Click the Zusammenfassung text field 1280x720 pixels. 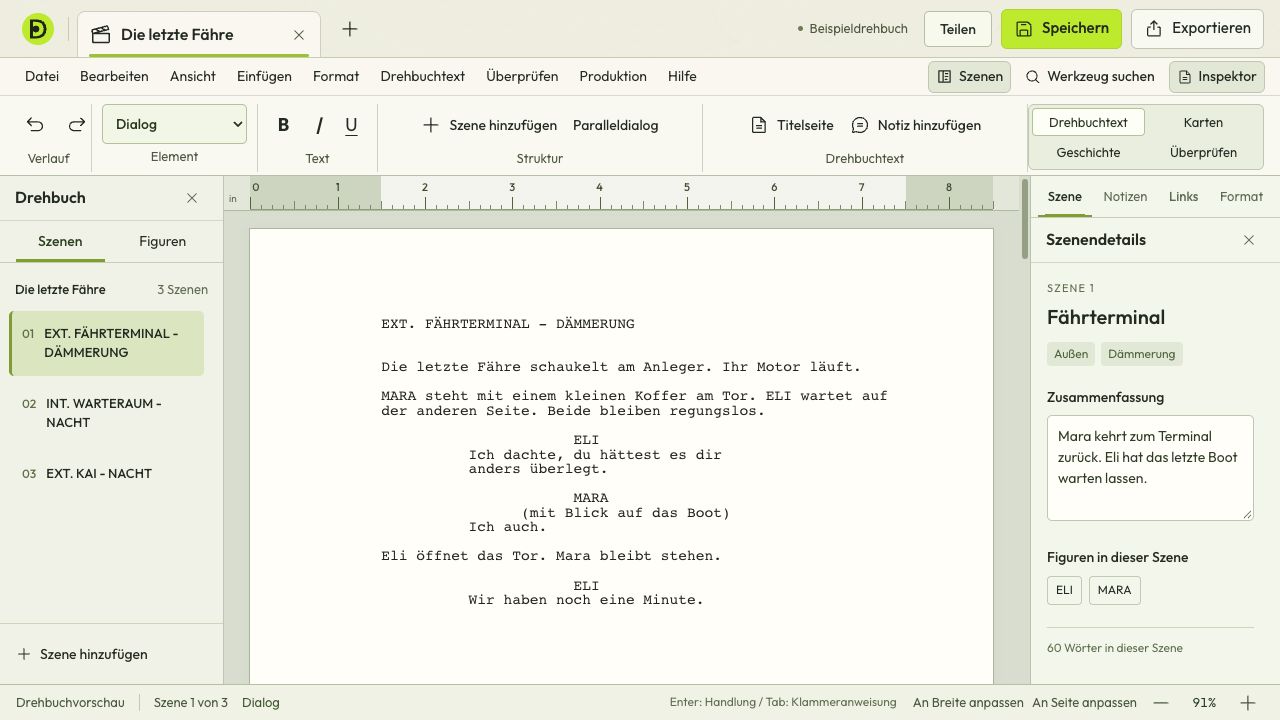[x=1150, y=468]
